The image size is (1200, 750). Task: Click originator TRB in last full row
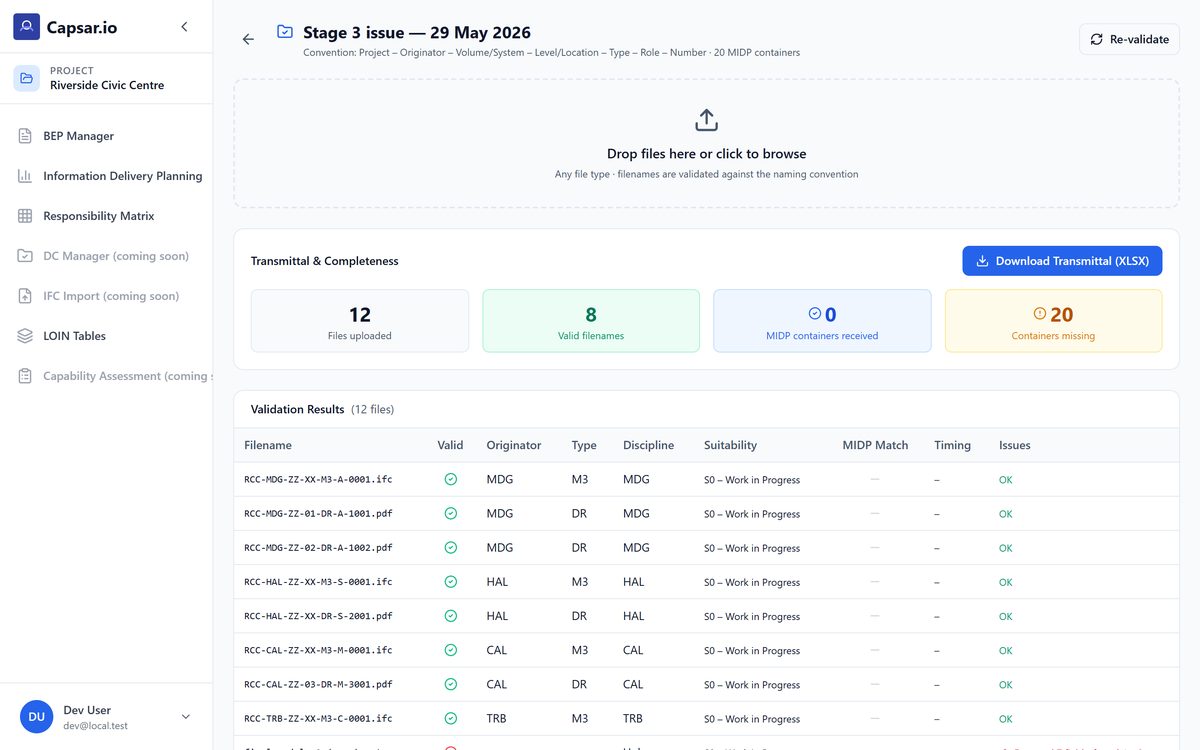(497, 719)
